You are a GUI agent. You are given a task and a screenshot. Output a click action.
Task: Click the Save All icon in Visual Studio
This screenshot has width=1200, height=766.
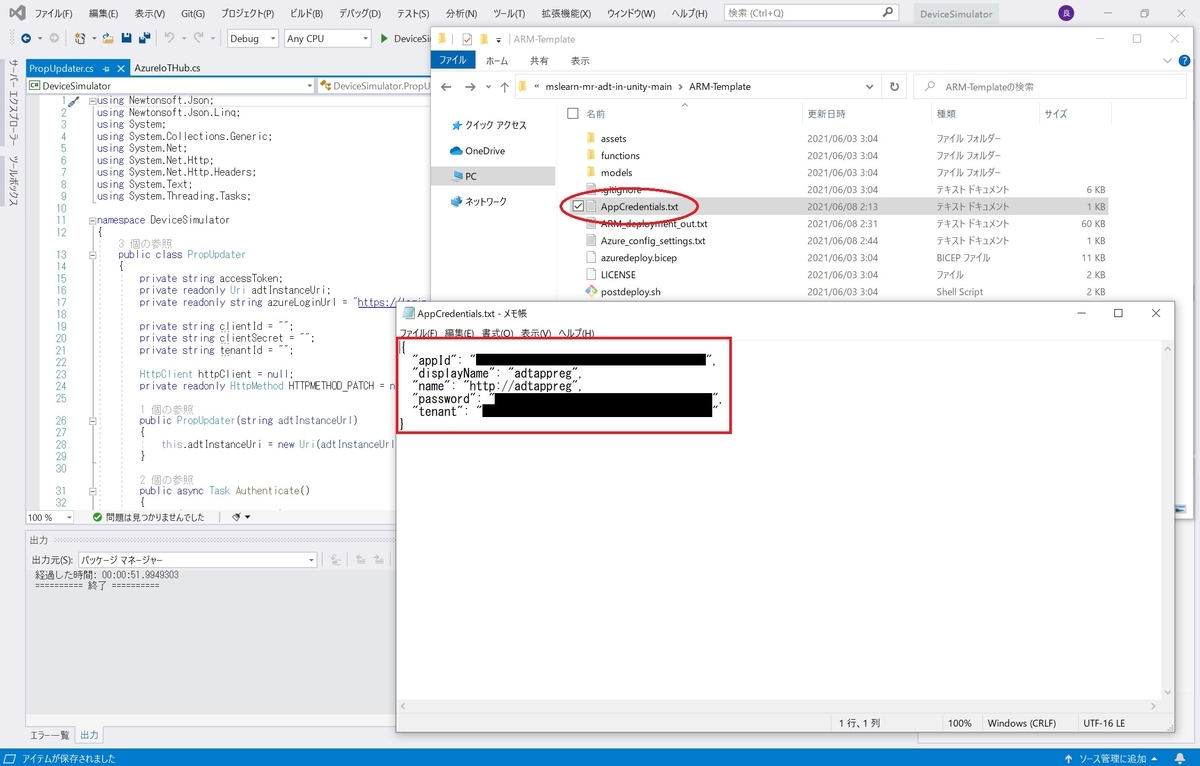coord(145,38)
